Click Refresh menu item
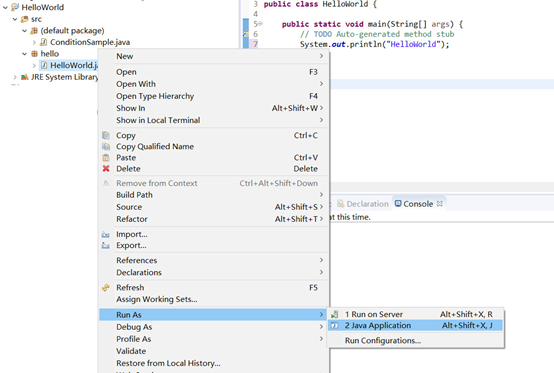Image resolution: width=554 pixels, height=373 pixels. pos(213,288)
